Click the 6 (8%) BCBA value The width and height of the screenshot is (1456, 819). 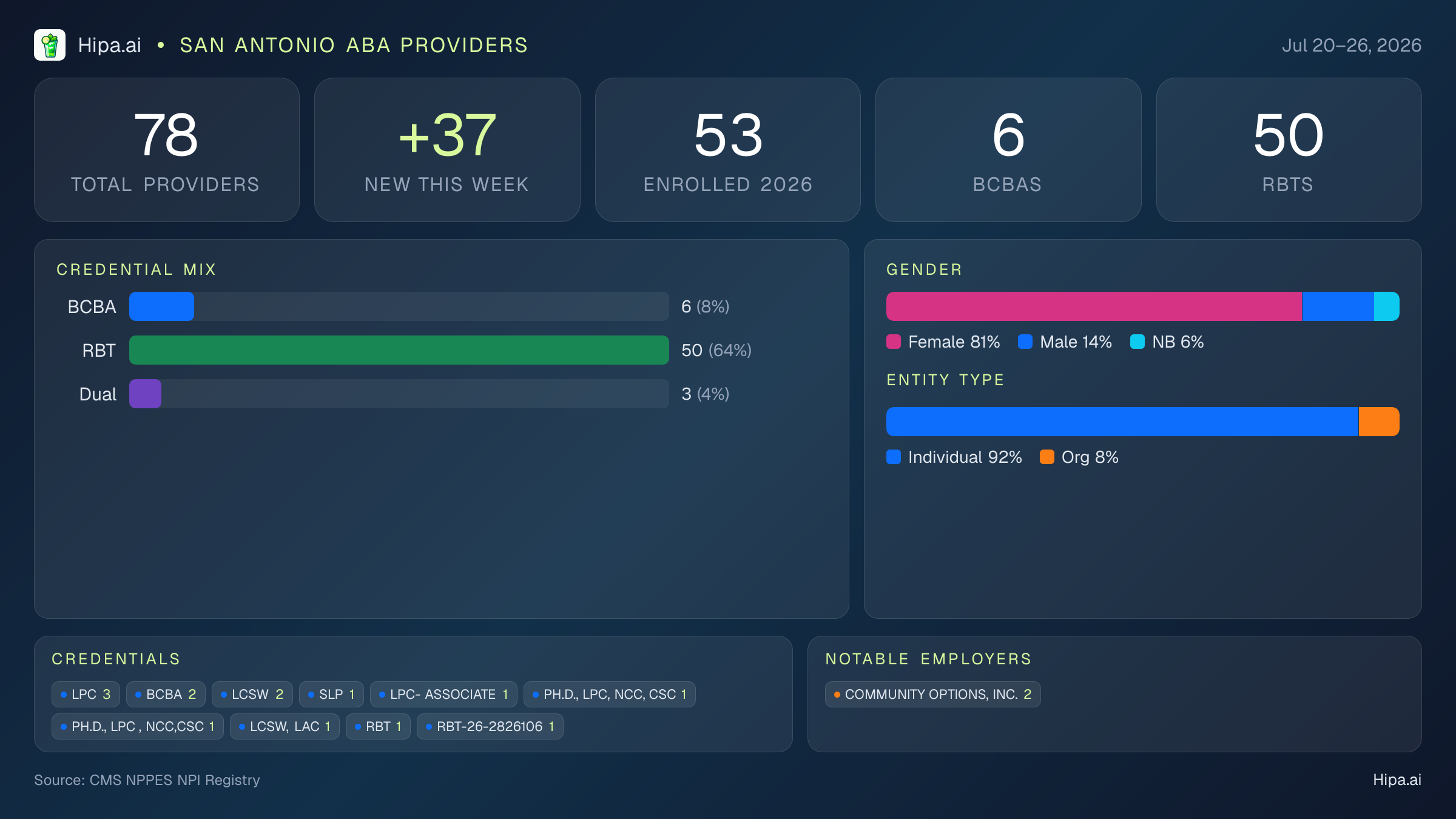(705, 306)
